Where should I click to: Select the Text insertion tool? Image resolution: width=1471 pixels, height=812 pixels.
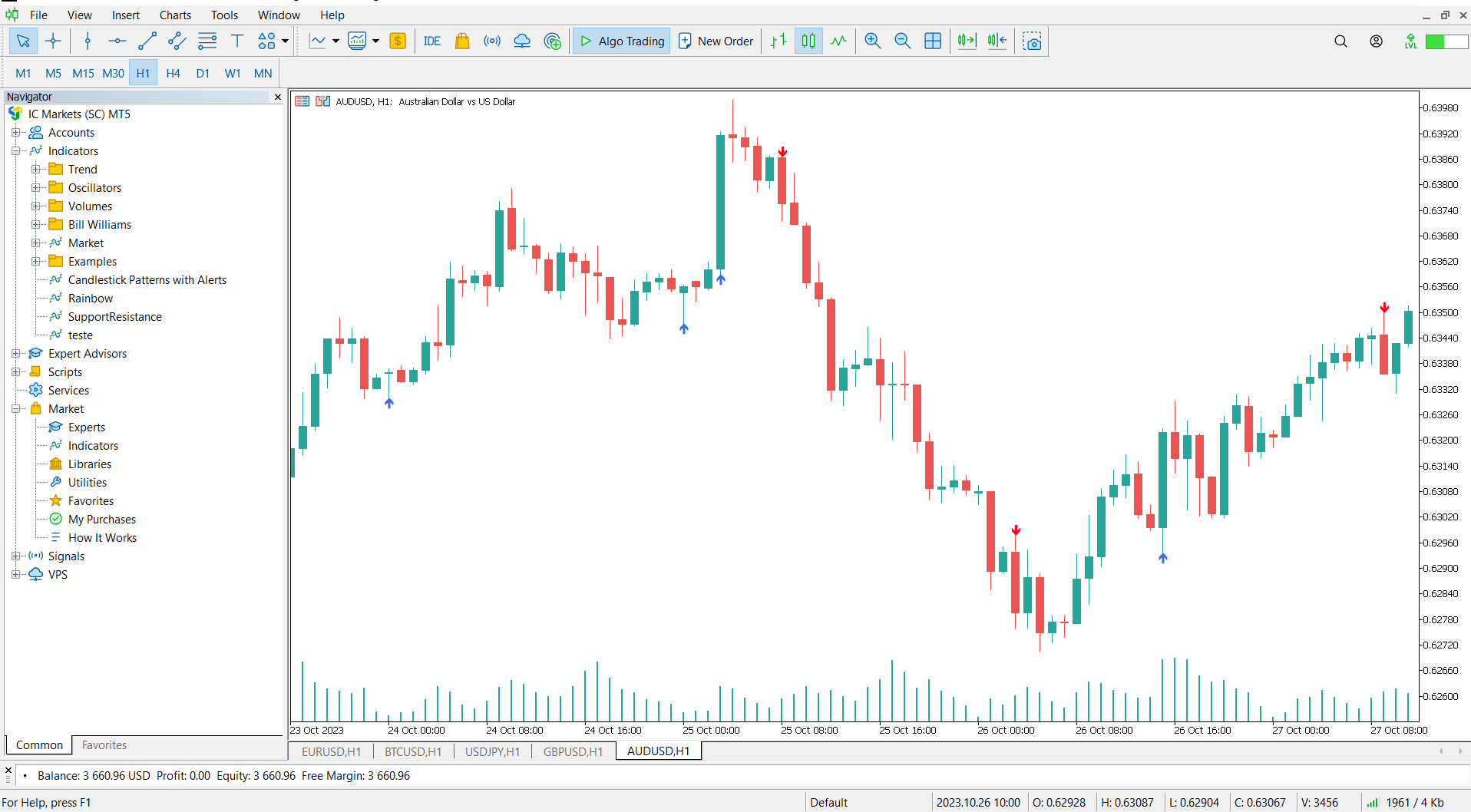pyautogui.click(x=236, y=41)
